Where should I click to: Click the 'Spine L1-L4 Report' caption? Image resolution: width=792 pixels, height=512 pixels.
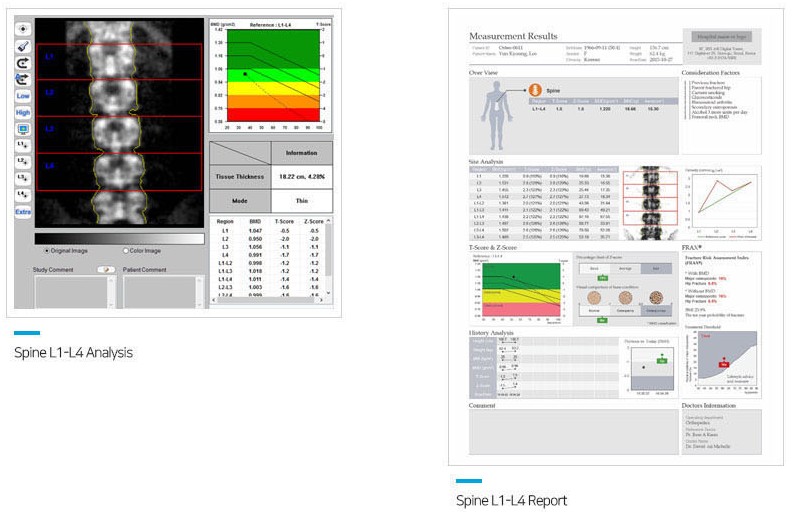(511, 501)
